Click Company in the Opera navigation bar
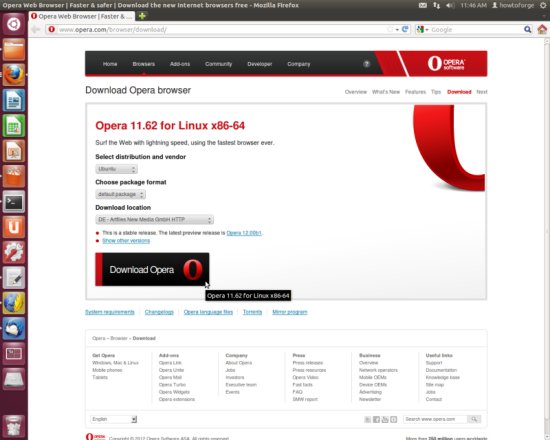This screenshot has width=550, height=440. (299, 64)
